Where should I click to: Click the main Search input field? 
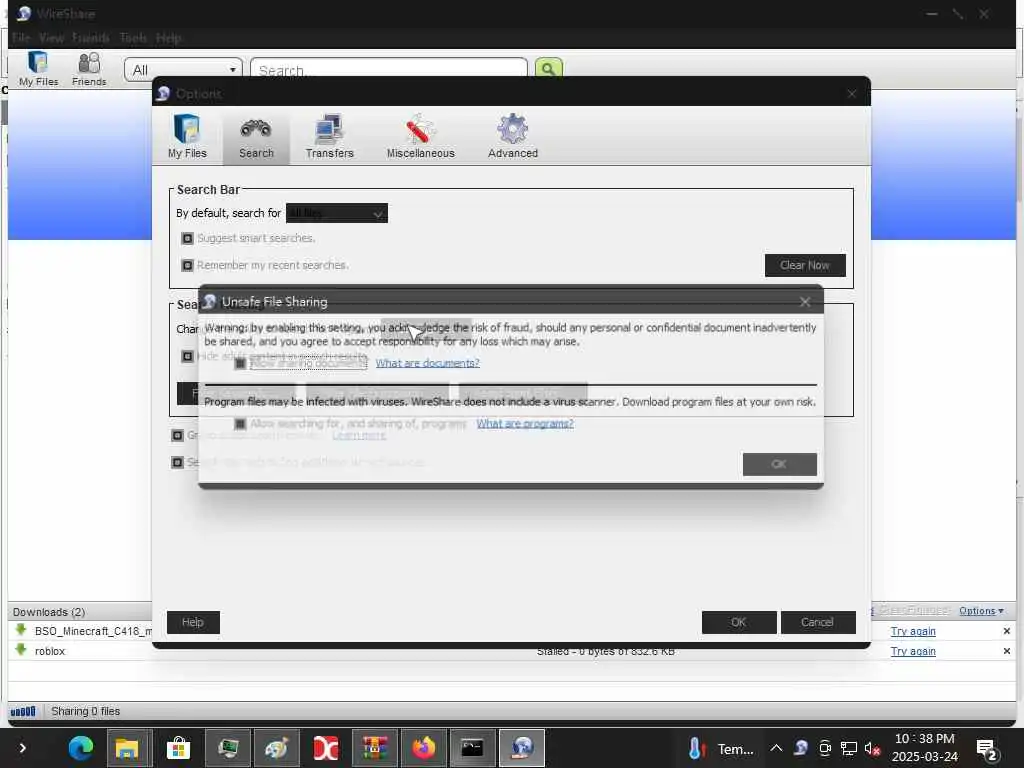pyautogui.click(x=389, y=70)
